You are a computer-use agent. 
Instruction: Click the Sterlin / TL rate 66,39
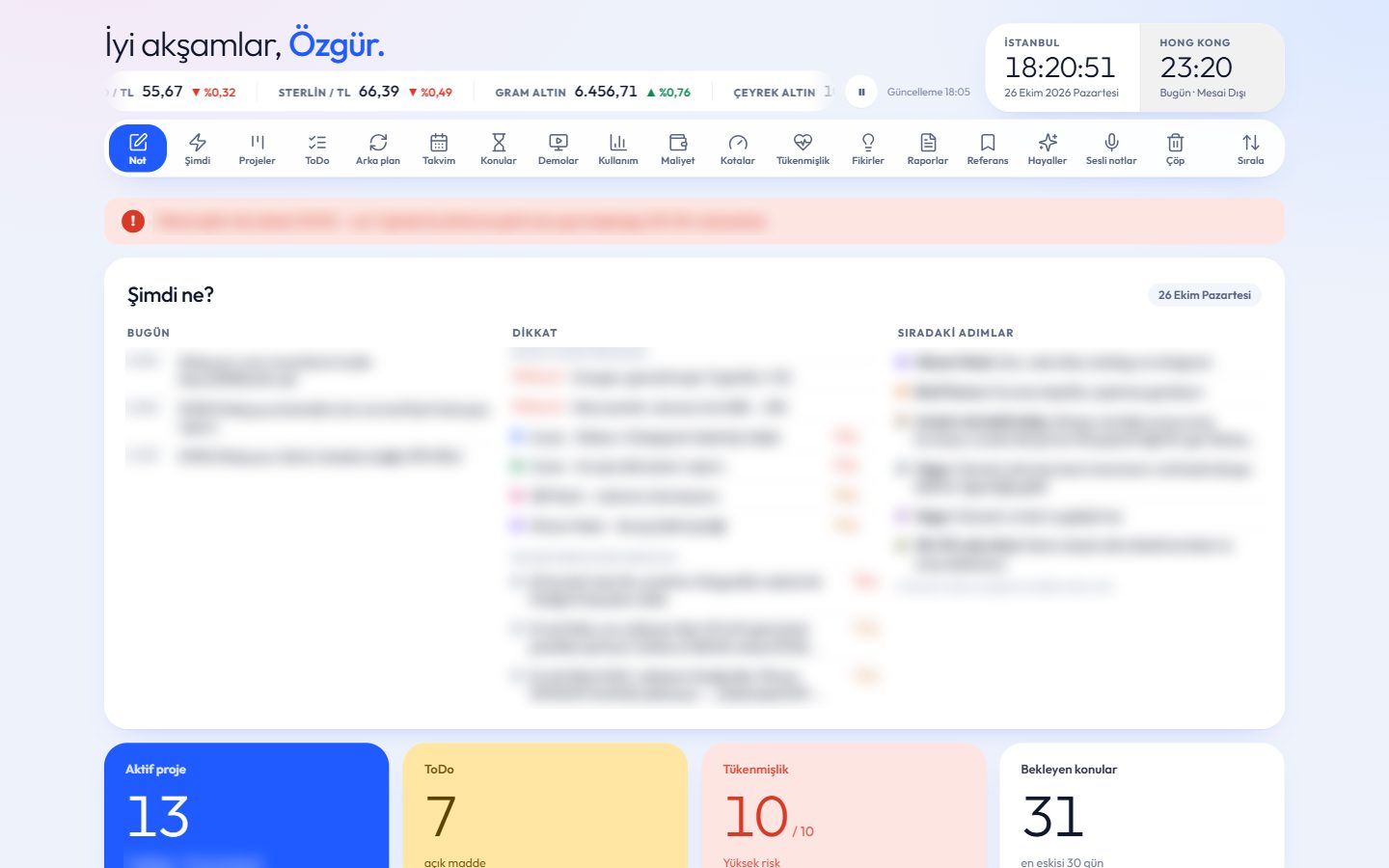click(379, 92)
